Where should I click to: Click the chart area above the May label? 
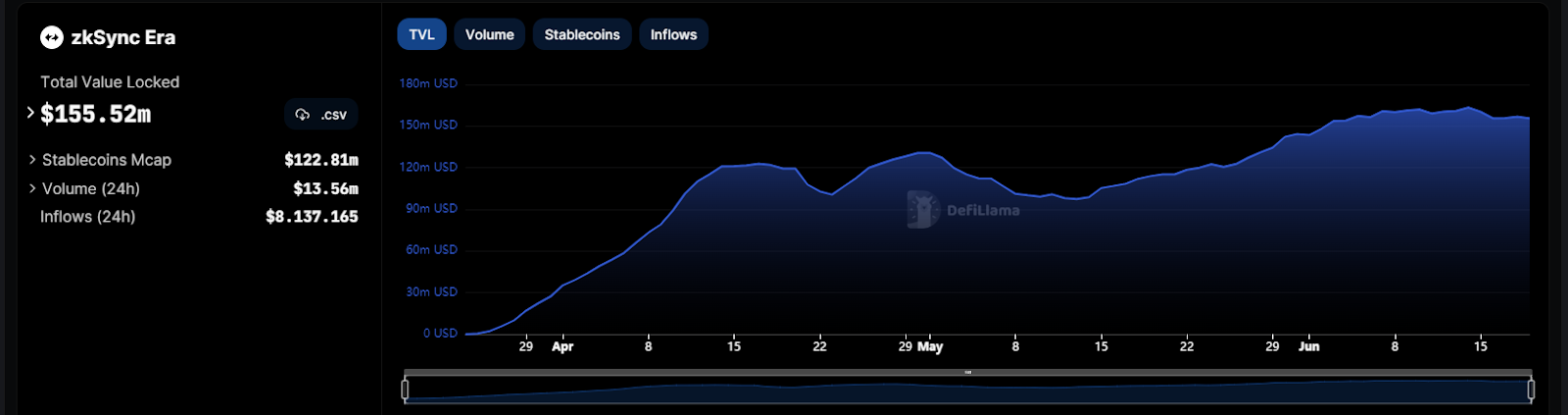click(x=929, y=245)
